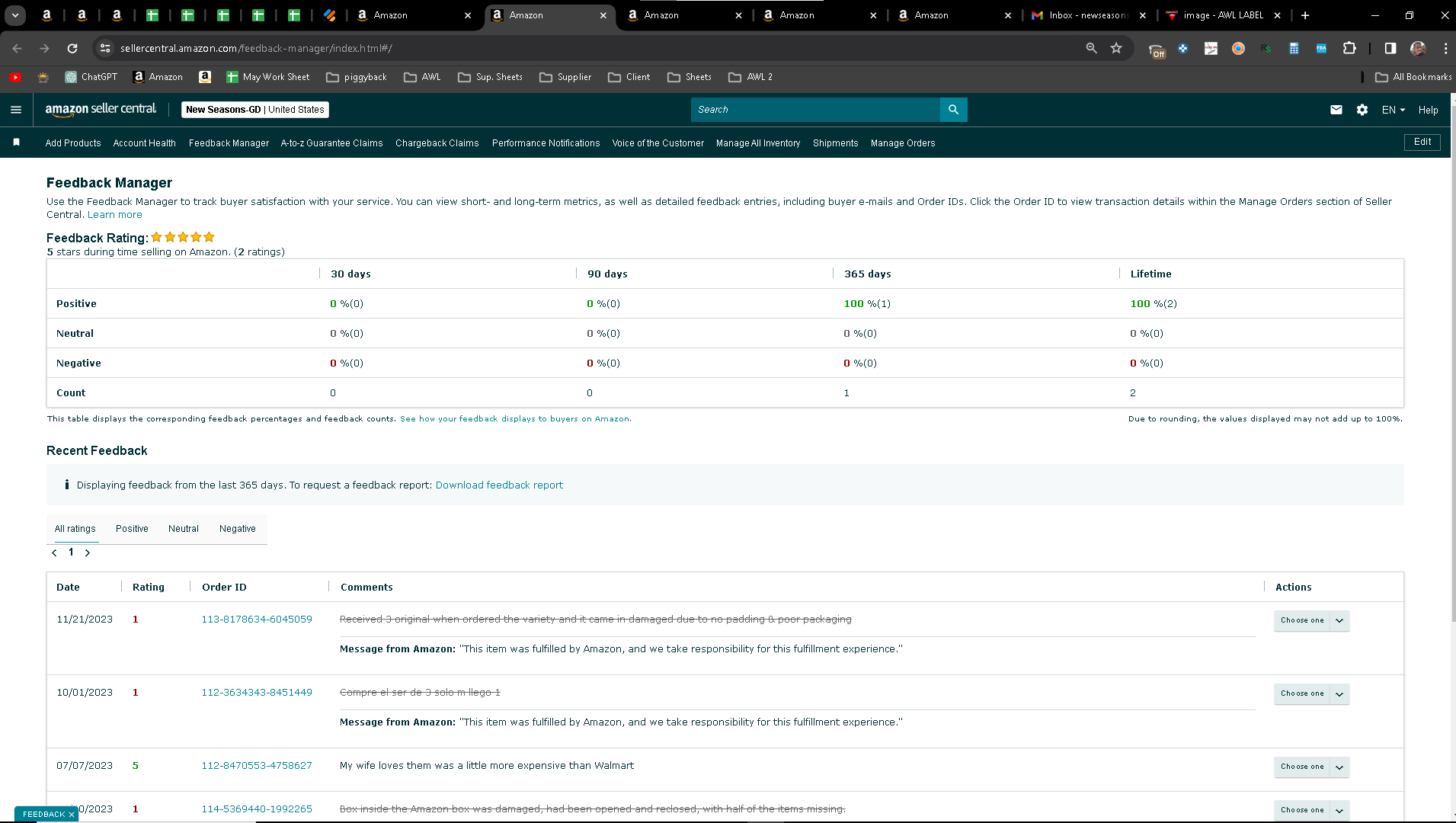Switch to the Positive feedback tab

(132, 529)
